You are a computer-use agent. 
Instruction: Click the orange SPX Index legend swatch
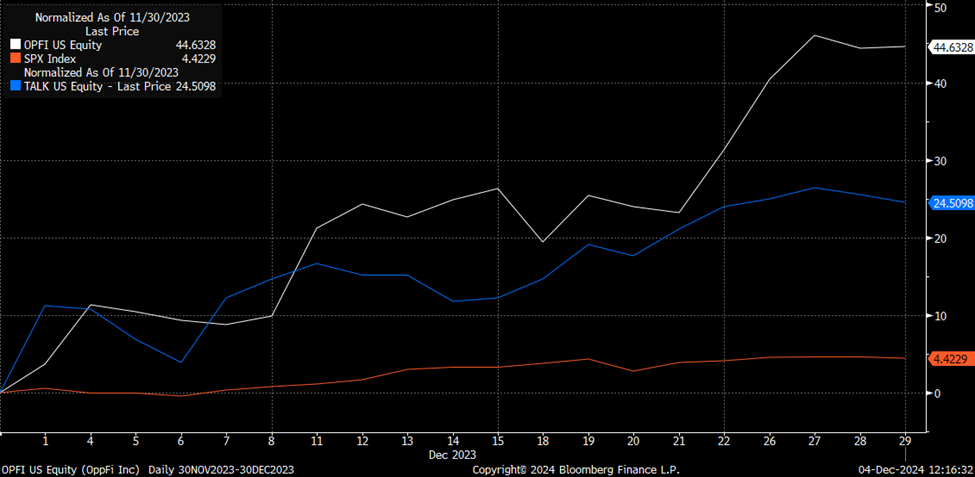16,59
